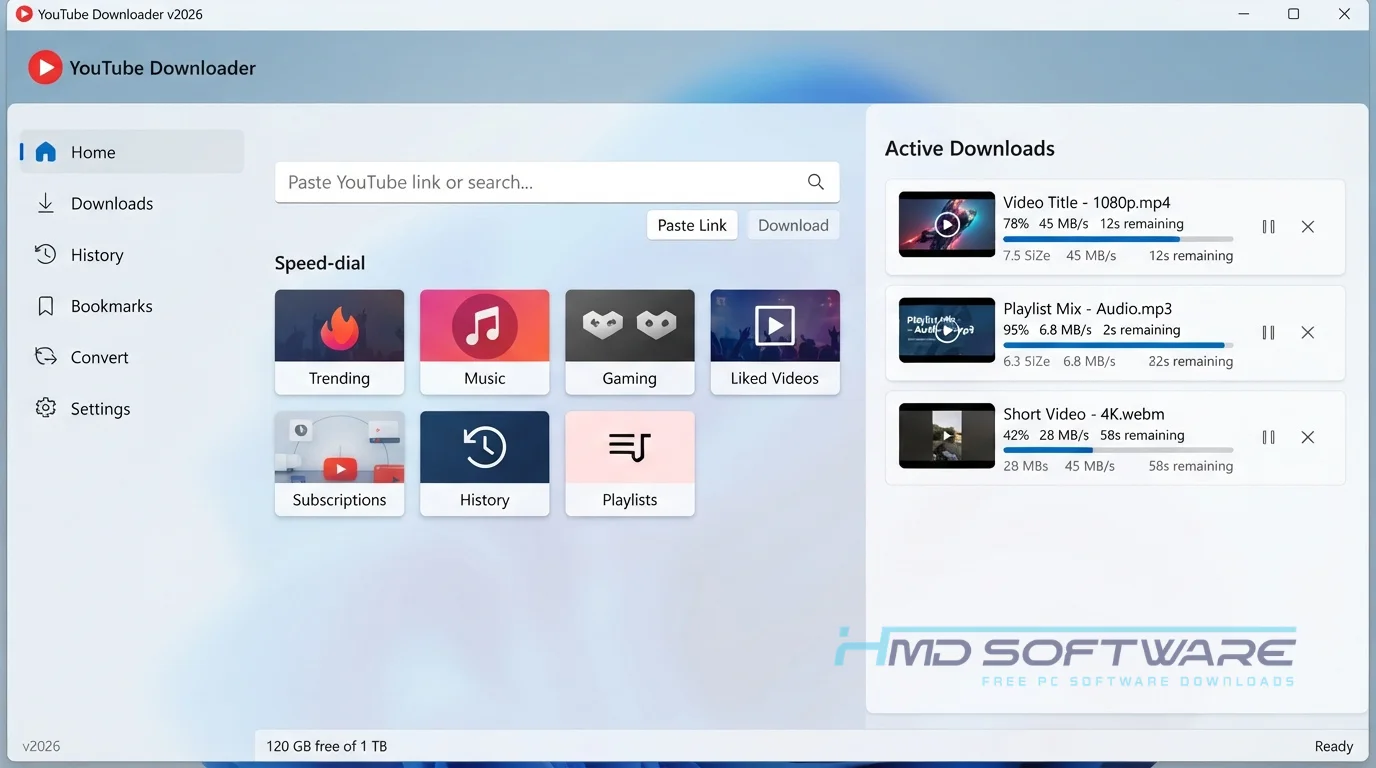1376x768 pixels.
Task: Play the Short Video 4K.webm thumbnail
Action: click(947, 435)
